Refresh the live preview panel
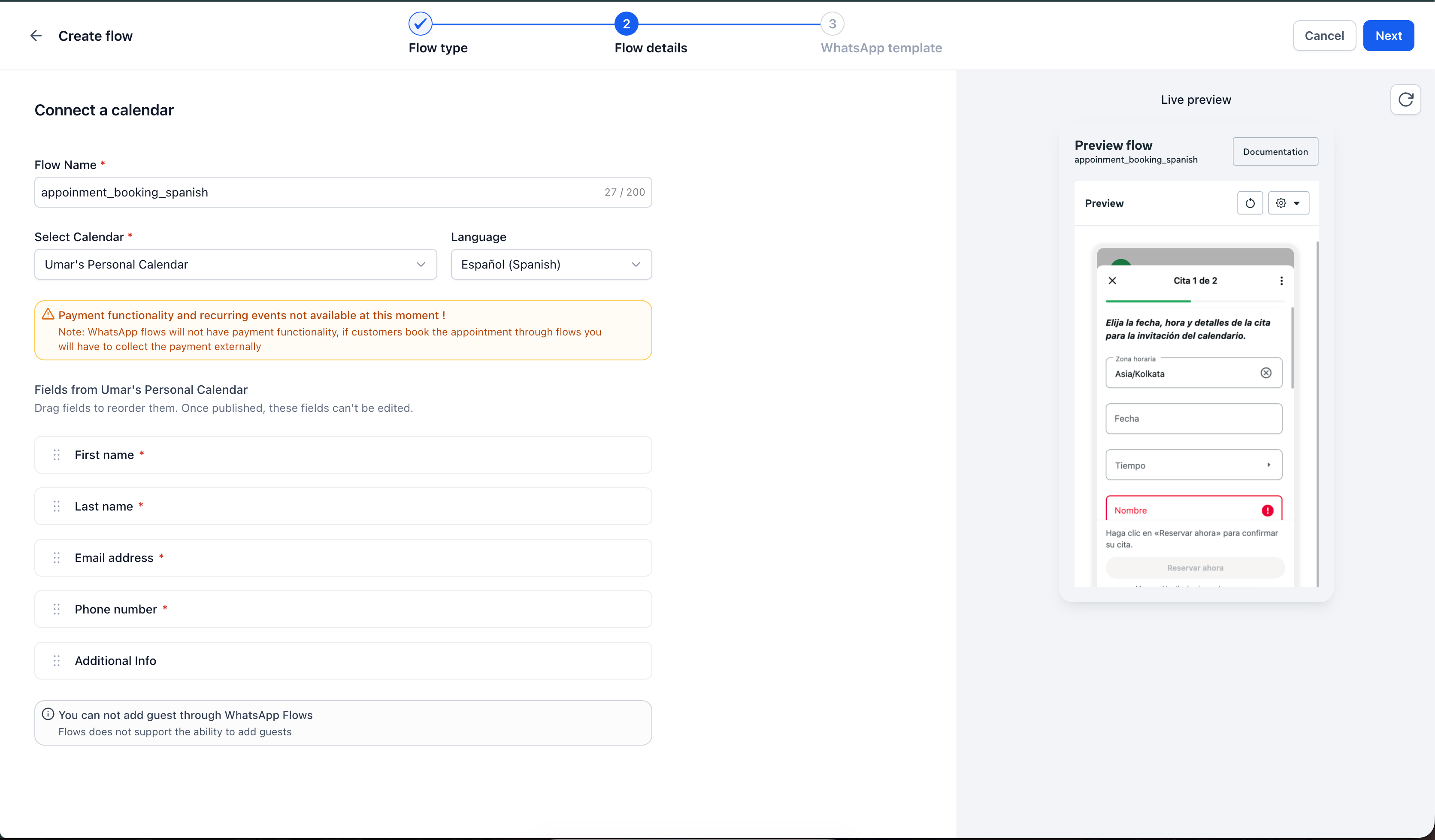This screenshot has height=840, width=1435. 1405,100
